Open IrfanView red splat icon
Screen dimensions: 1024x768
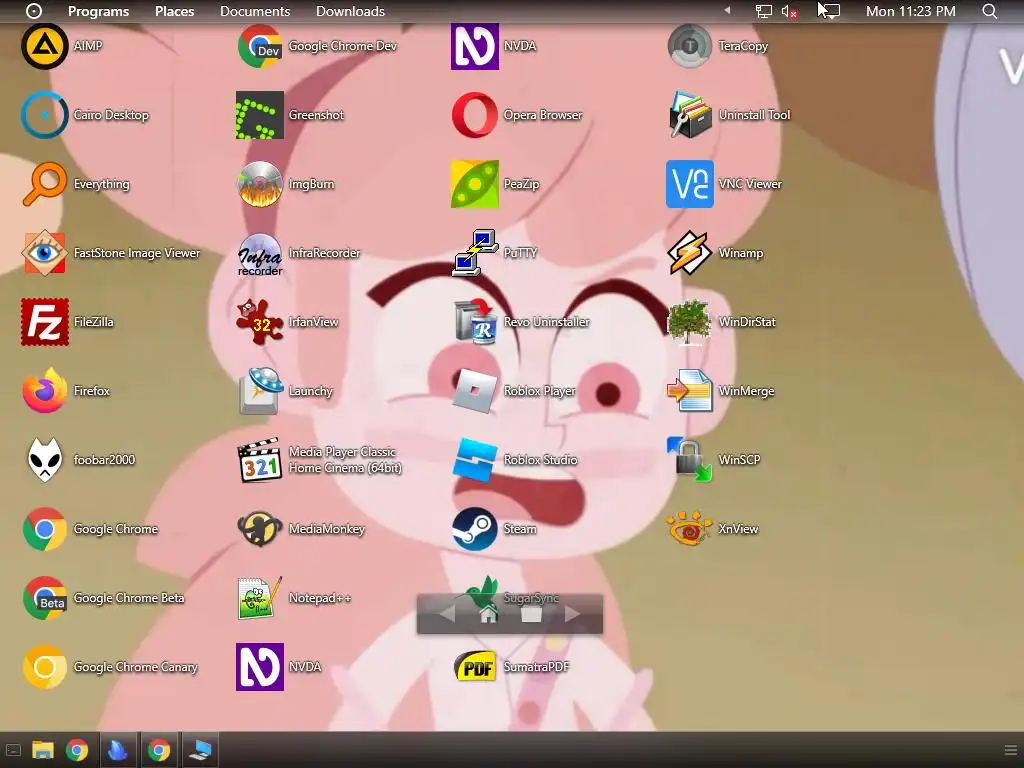click(x=260, y=322)
